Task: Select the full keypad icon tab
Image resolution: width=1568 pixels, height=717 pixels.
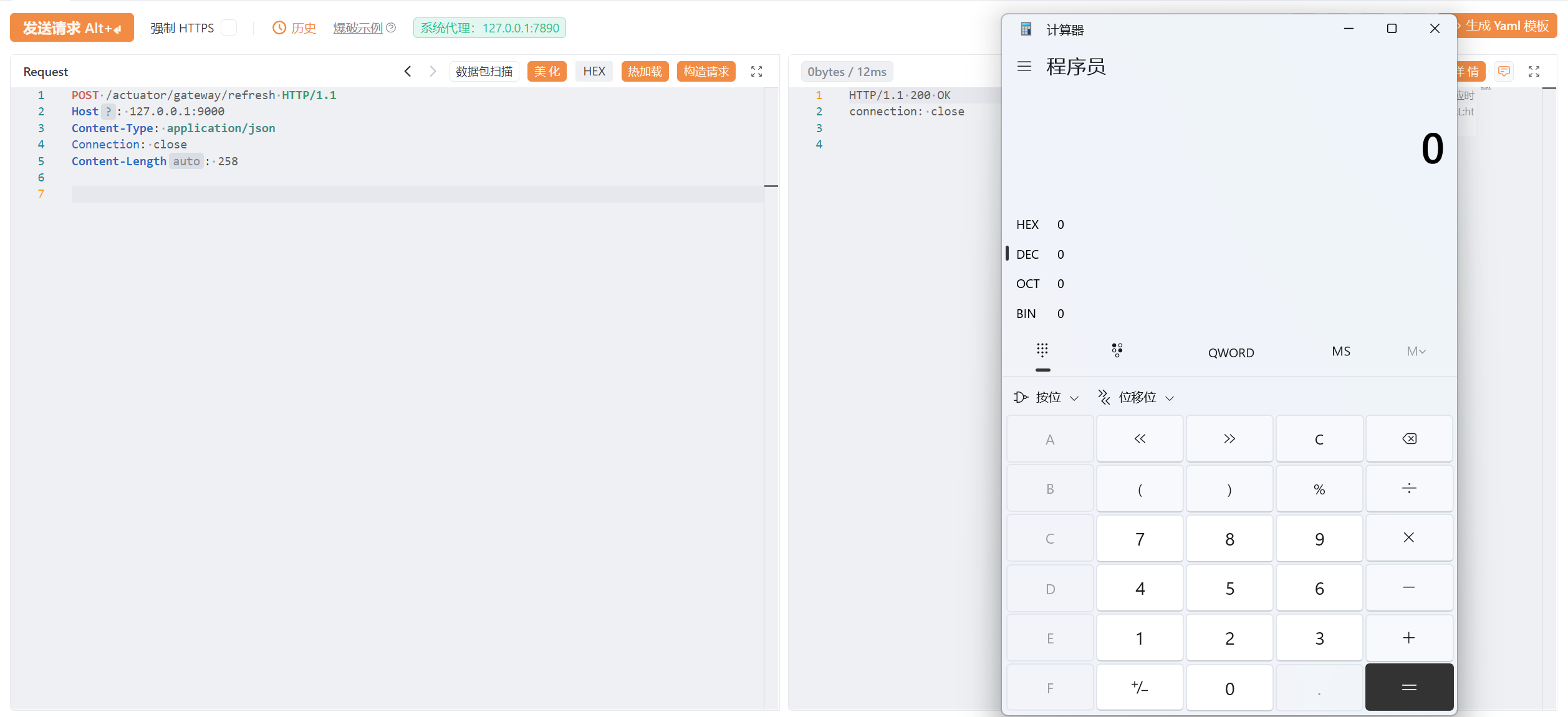Action: tap(1042, 350)
